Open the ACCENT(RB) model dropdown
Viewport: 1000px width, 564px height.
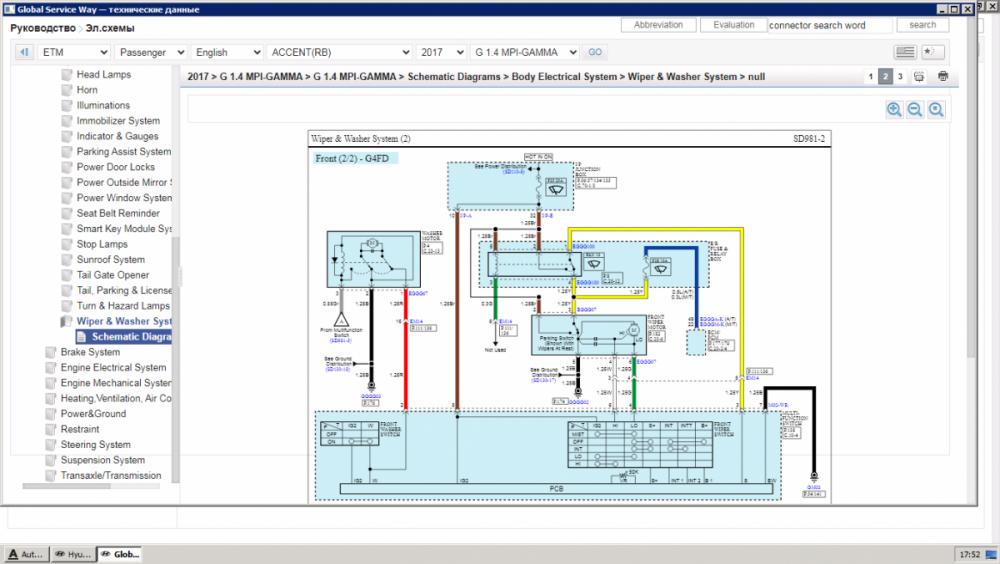tap(339, 52)
